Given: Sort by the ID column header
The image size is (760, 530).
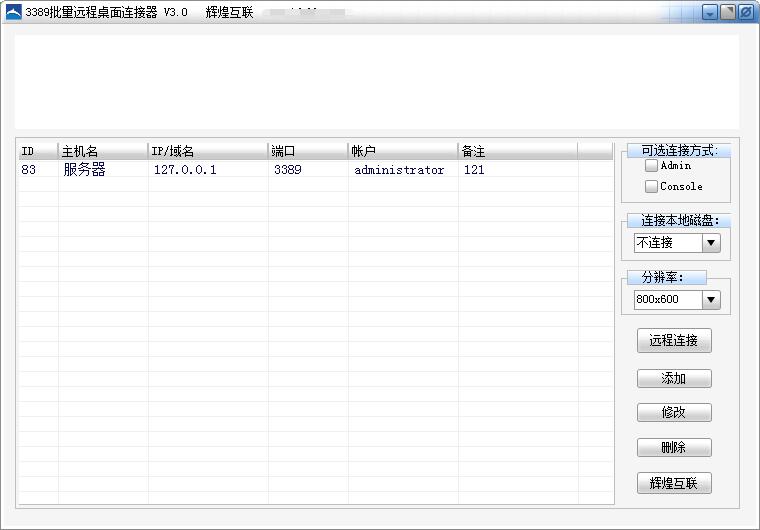Looking at the screenshot, I should pyautogui.click(x=38, y=151).
